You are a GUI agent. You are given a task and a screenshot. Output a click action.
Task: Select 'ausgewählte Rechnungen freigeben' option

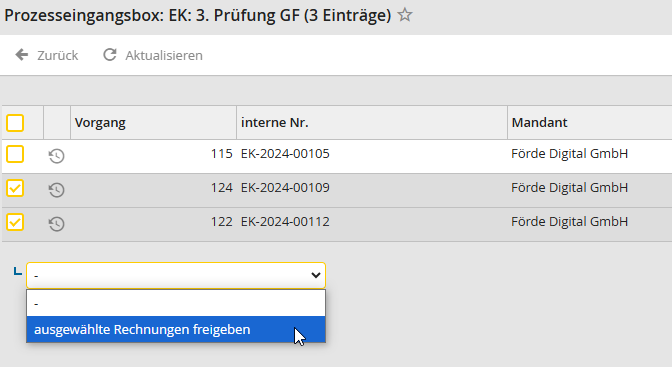click(x=176, y=330)
